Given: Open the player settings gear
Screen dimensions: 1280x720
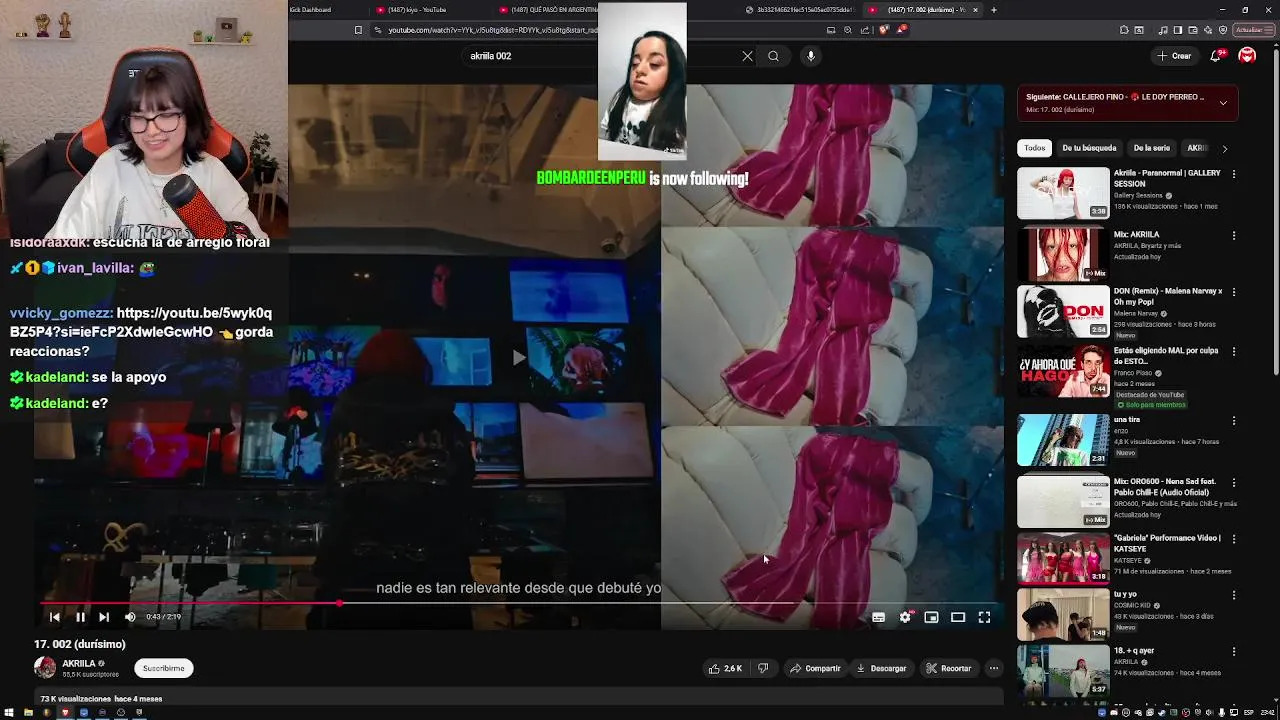Looking at the screenshot, I should coord(905,618).
